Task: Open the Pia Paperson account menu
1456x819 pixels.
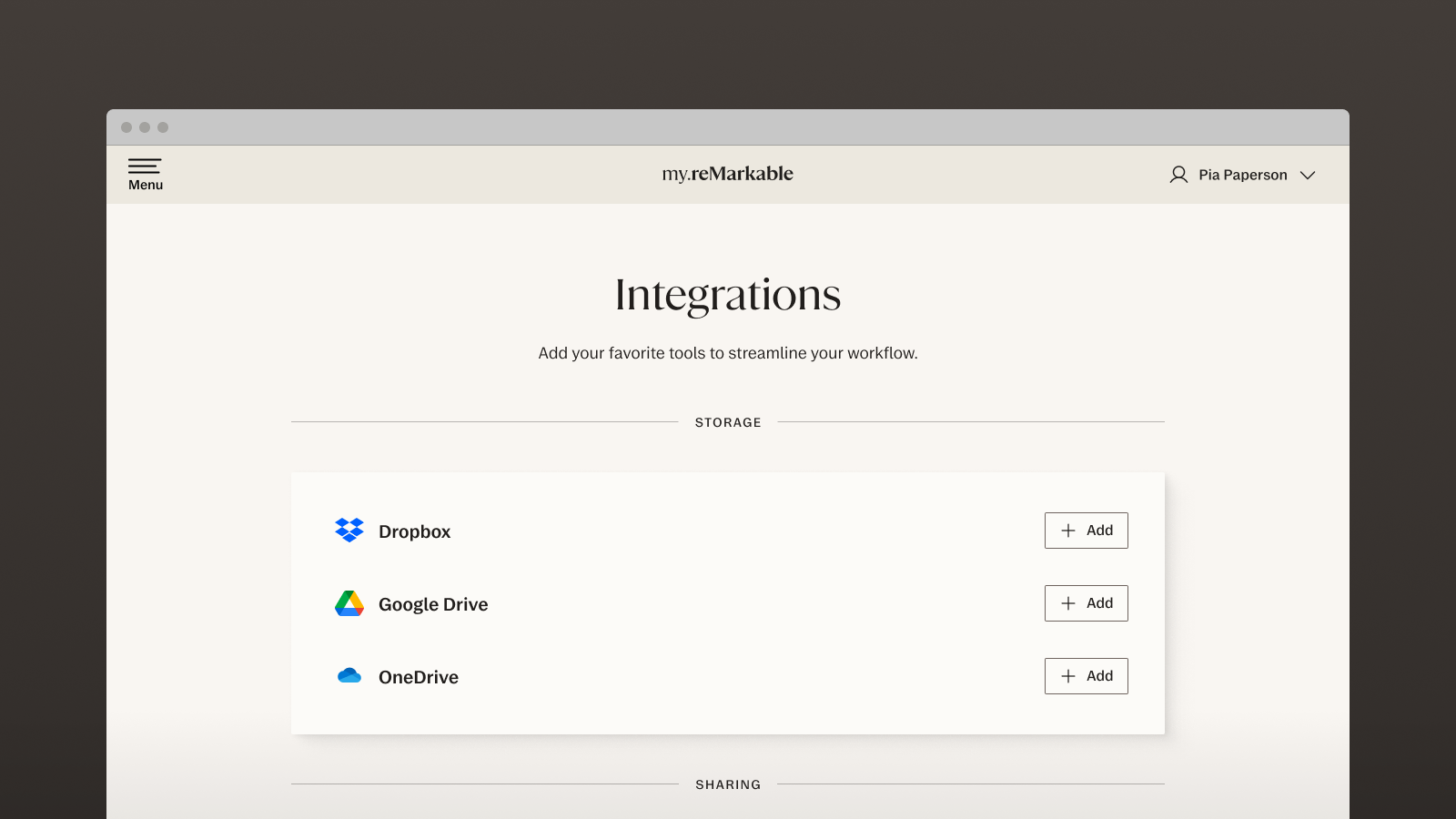Action: click(1242, 175)
